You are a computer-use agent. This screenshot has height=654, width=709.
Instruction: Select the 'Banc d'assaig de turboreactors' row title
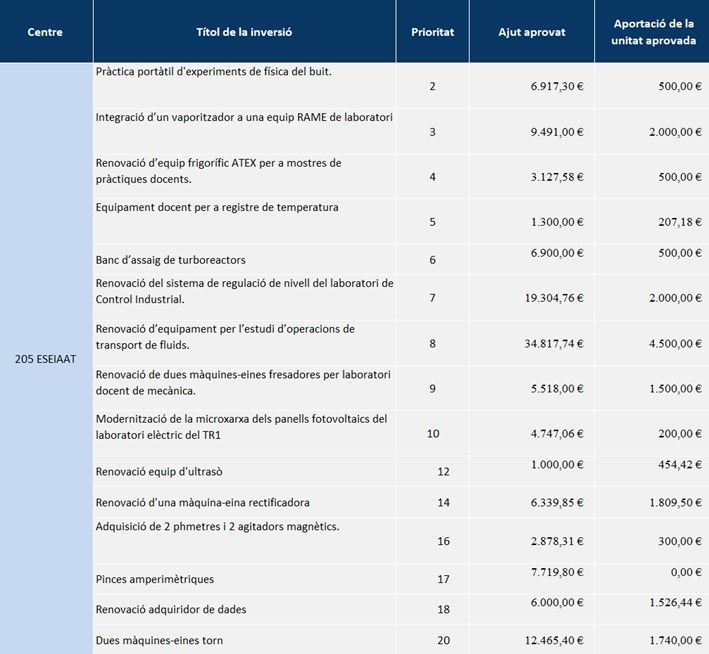point(171,260)
